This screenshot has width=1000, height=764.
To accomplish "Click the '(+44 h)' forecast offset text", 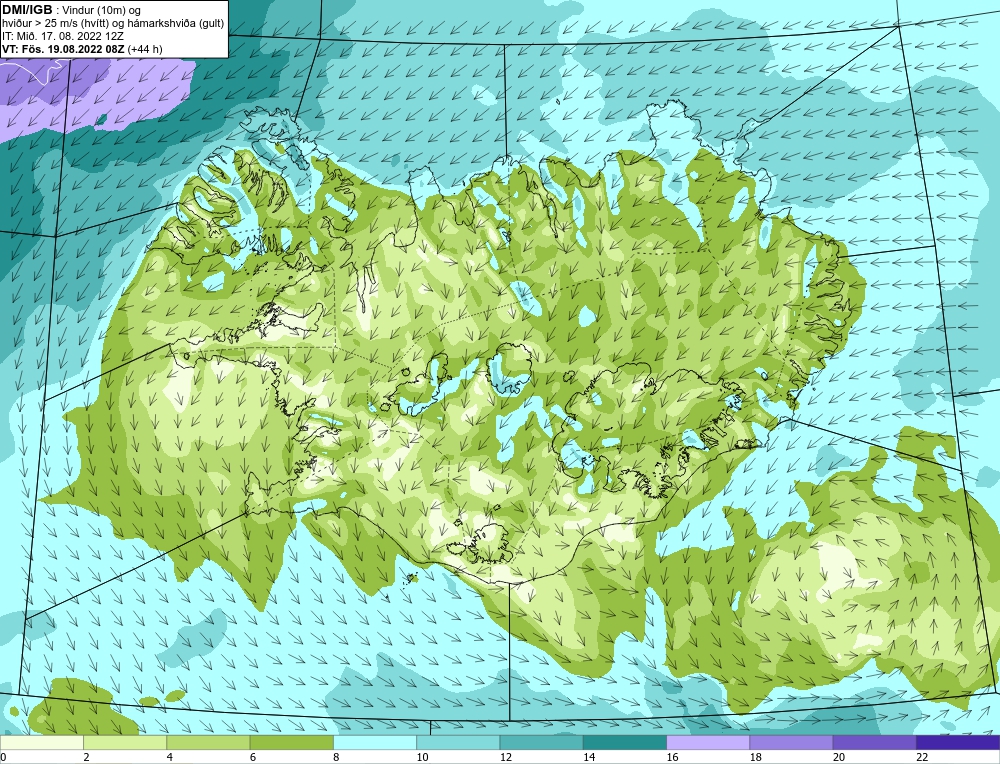I will pos(145,48).
